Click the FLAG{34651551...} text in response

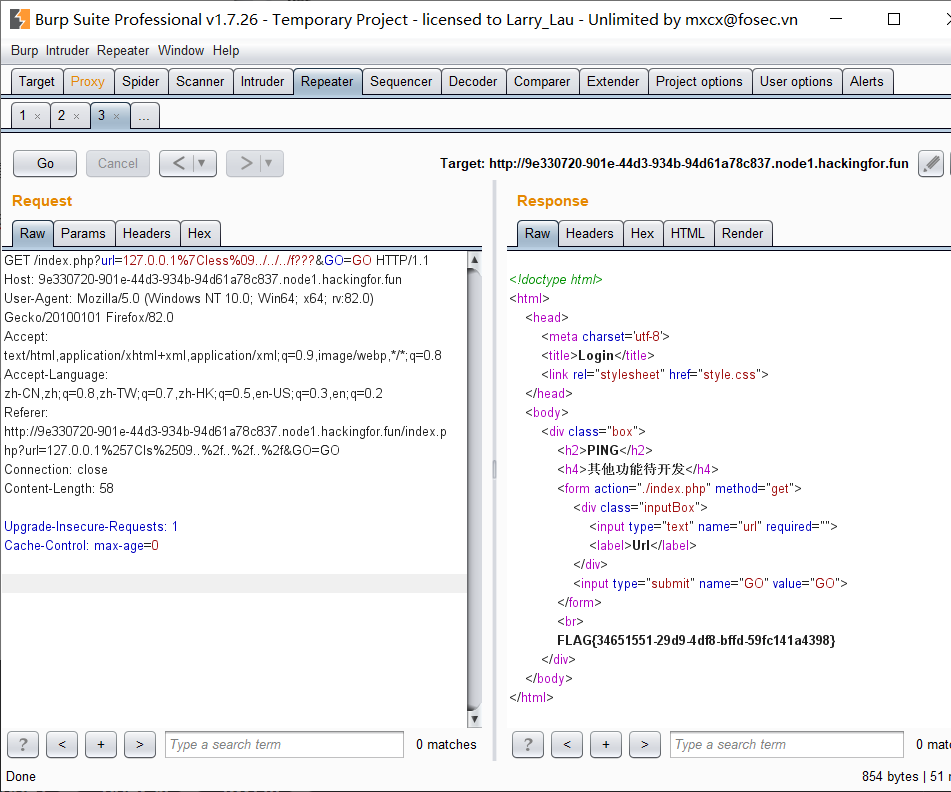696,640
